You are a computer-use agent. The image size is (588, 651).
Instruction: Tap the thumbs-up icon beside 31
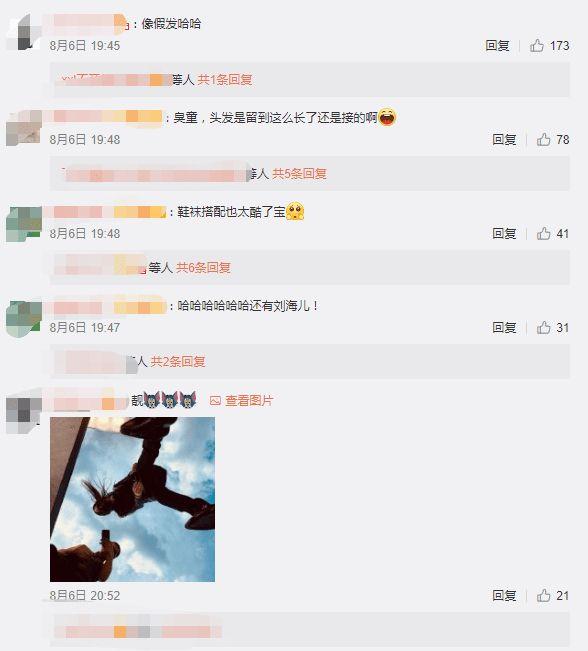pos(543,328)
